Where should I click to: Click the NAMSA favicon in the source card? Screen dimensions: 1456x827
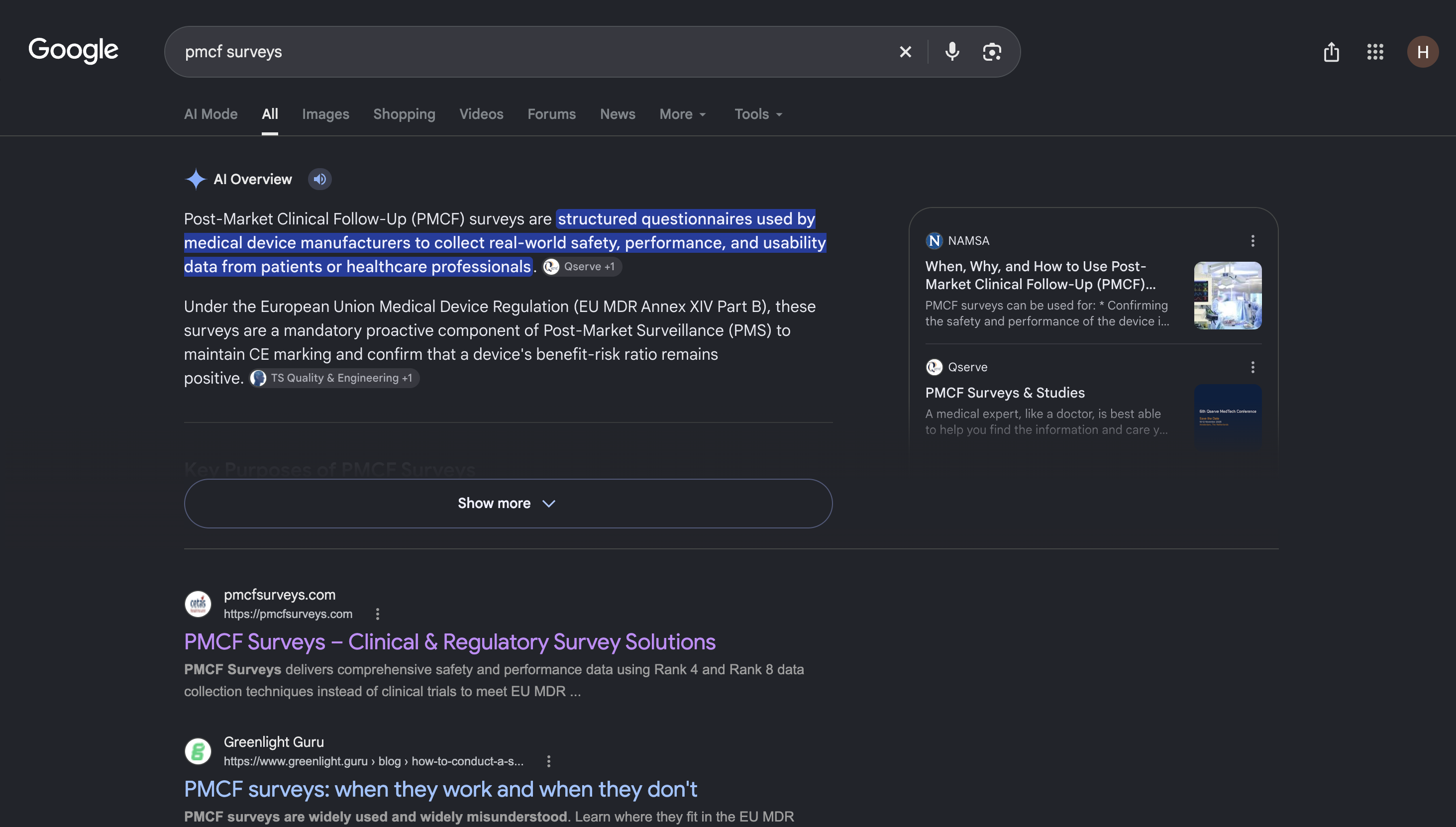pos(934,241)
